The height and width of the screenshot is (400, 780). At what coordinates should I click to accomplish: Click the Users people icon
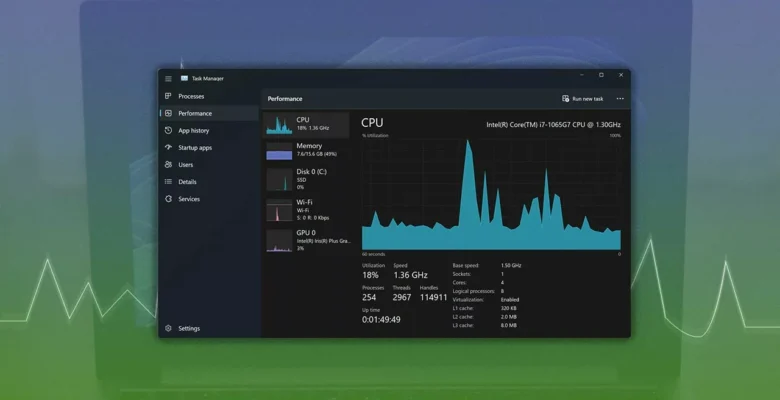pyautogui.click(x=168, y=164)
